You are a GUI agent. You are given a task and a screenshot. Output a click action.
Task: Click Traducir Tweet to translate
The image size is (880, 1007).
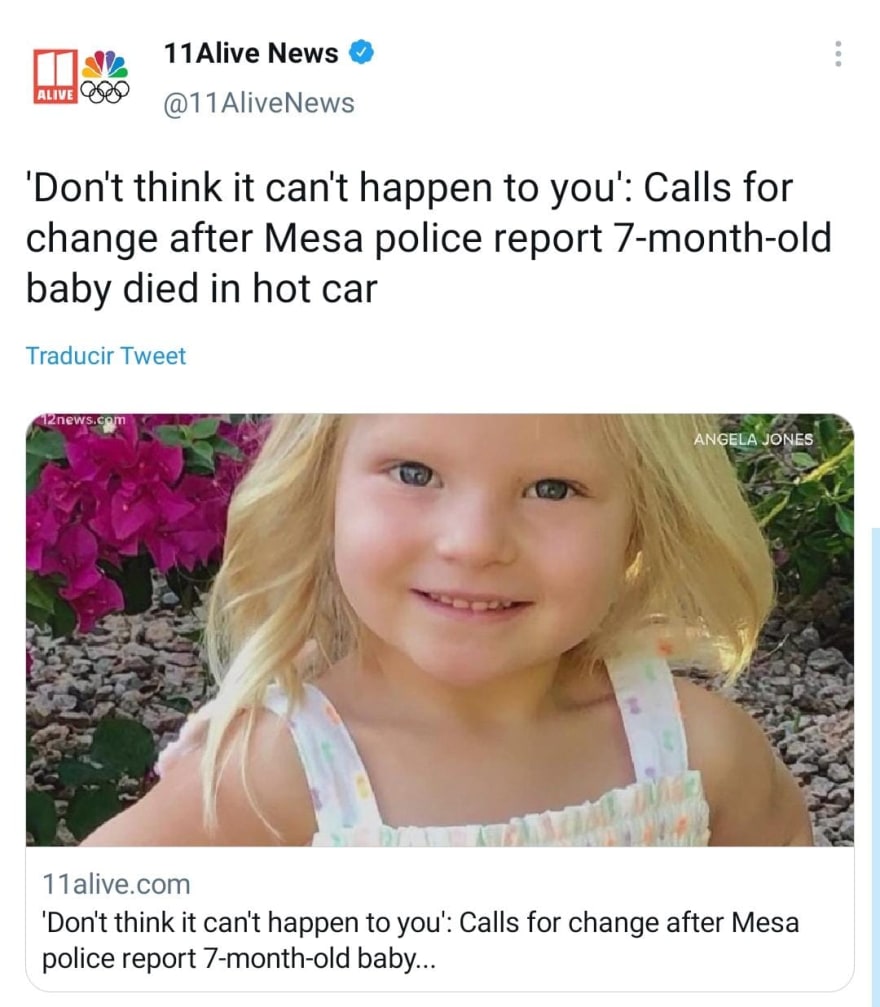click(105, 355)
